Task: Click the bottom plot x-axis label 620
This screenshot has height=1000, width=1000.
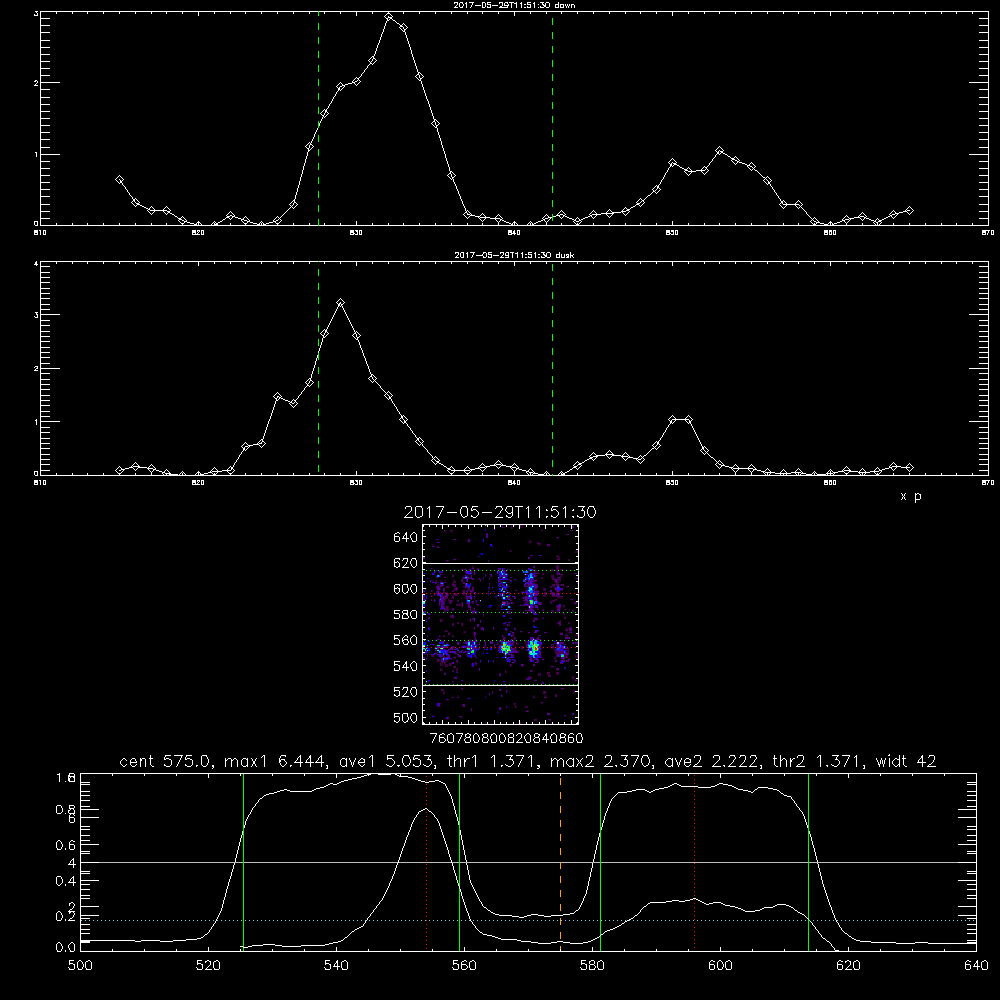Action: pyautogui.click(x=848, y=966)
